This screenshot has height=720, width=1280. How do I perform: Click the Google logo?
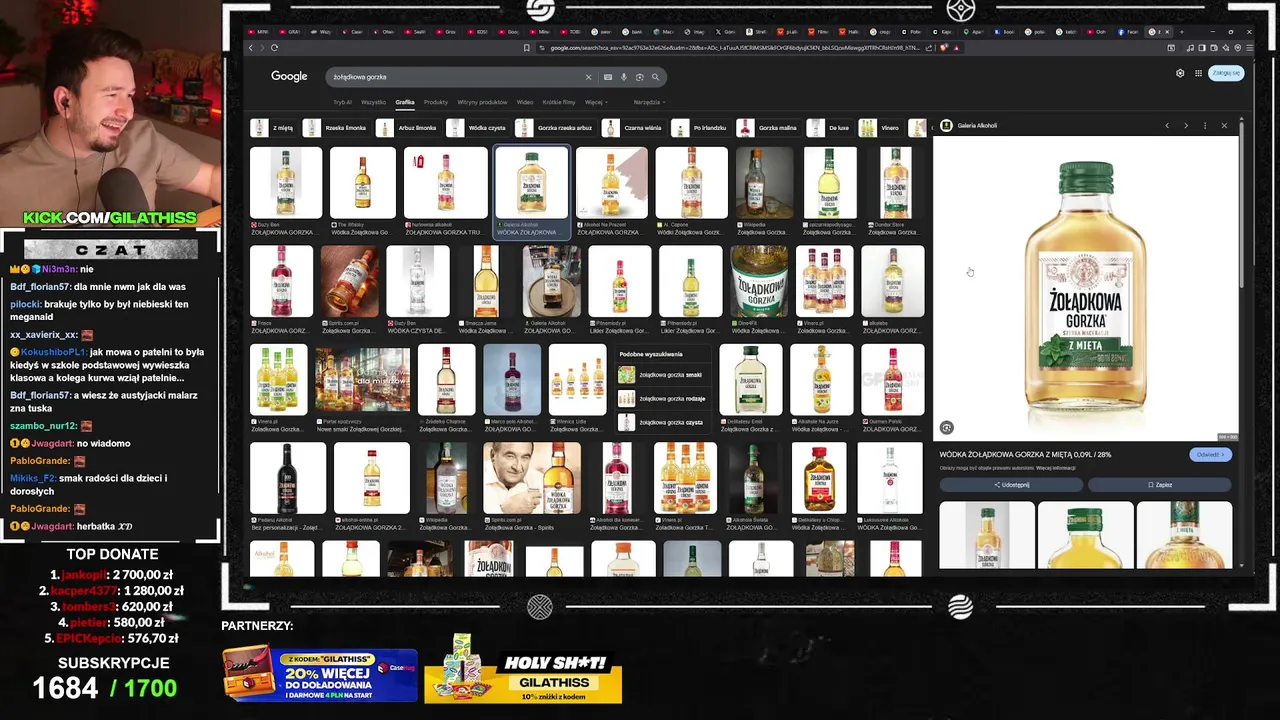coord(289,76)
